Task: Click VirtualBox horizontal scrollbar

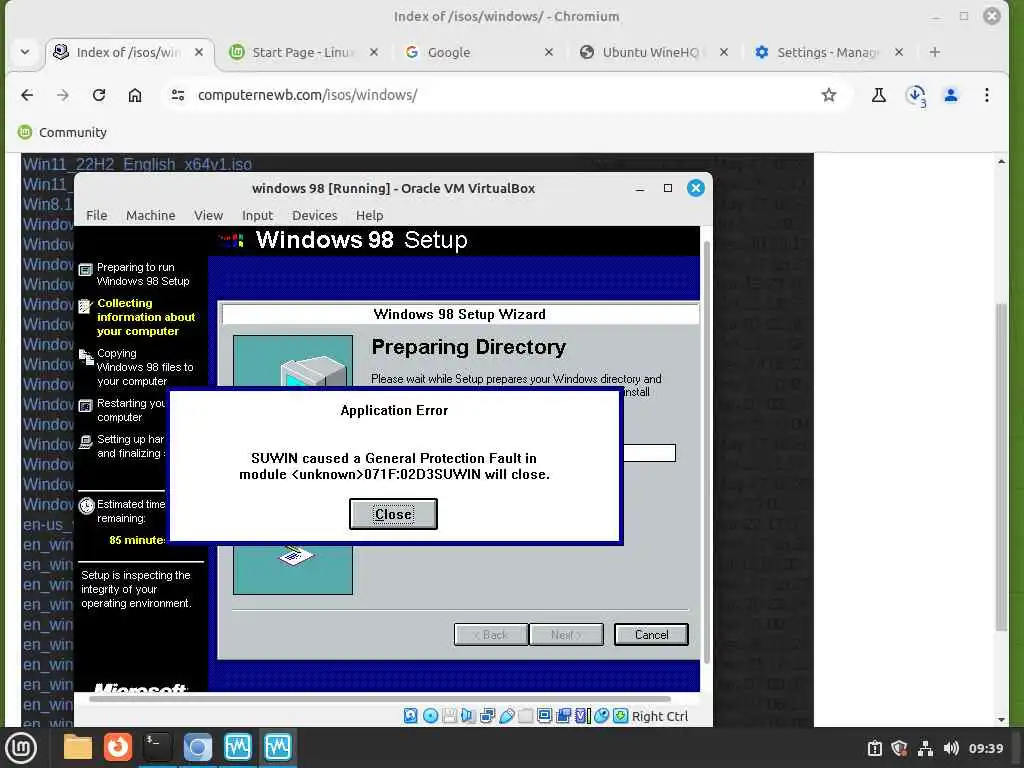Action: coord(380,698)
